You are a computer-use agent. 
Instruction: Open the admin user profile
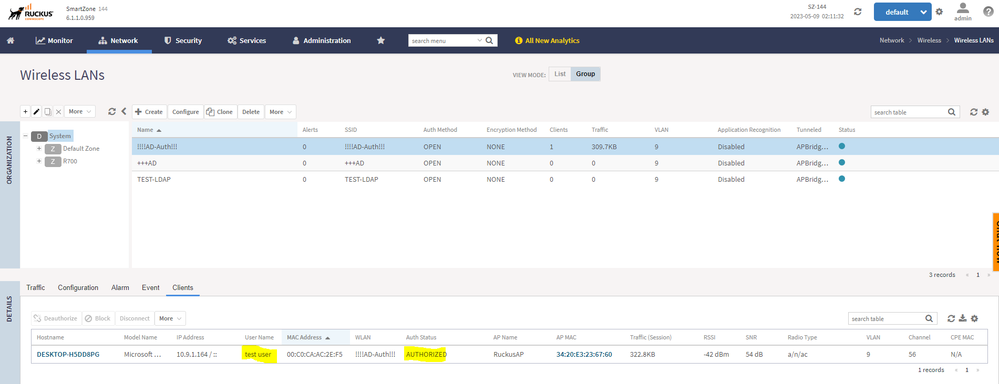pos(963,11)
